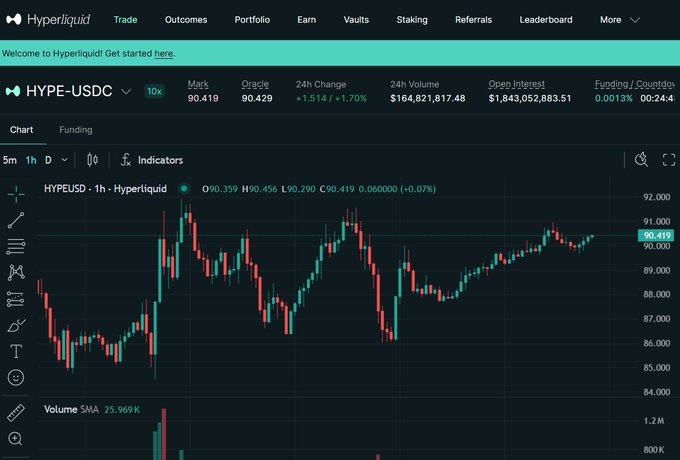The width and height of the screenshot is (680, 460).
Task: Click the 1.2M volume axis label
Action: [654, 421]
